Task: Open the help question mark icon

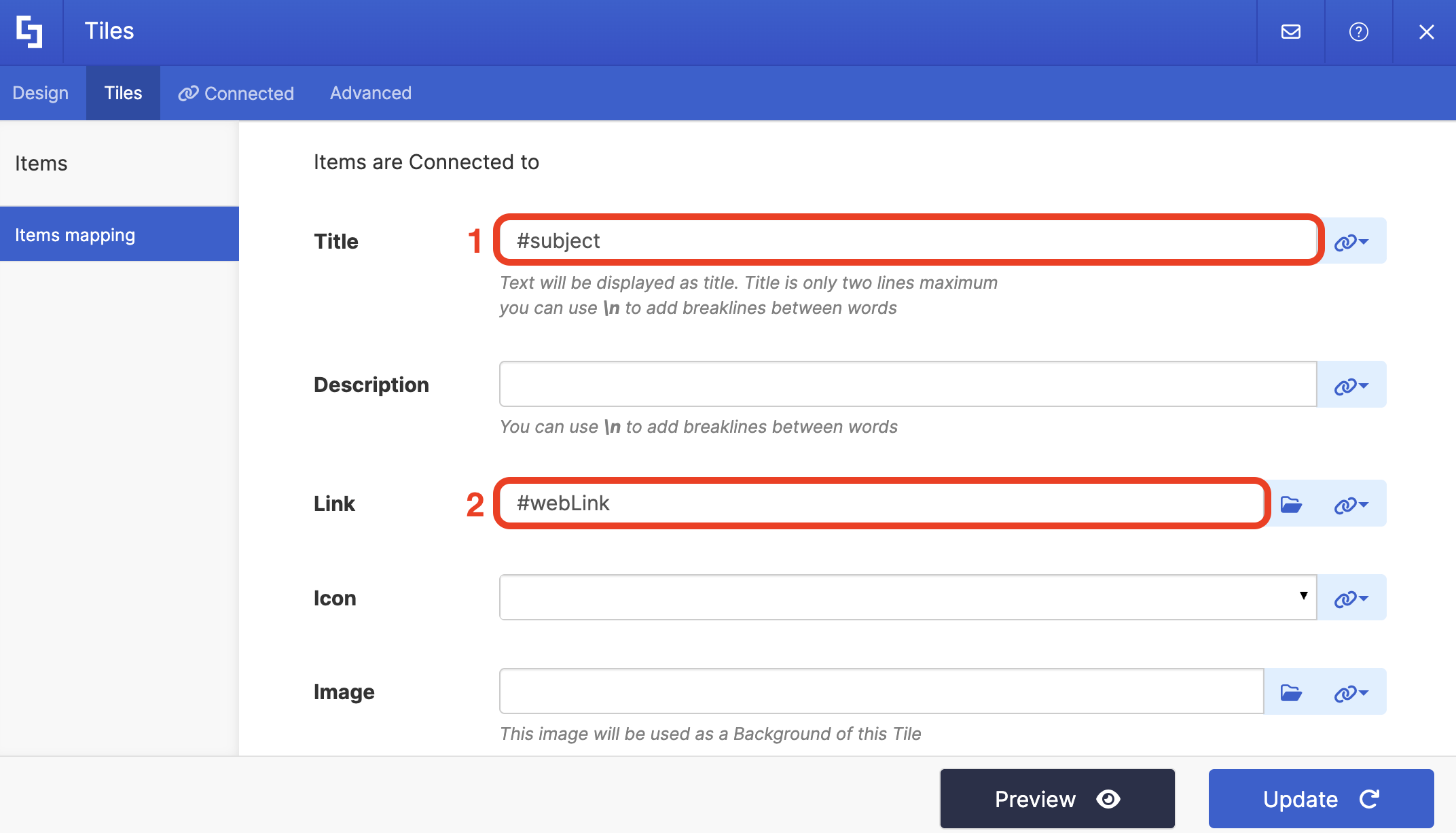Action: pos(1358,32)
